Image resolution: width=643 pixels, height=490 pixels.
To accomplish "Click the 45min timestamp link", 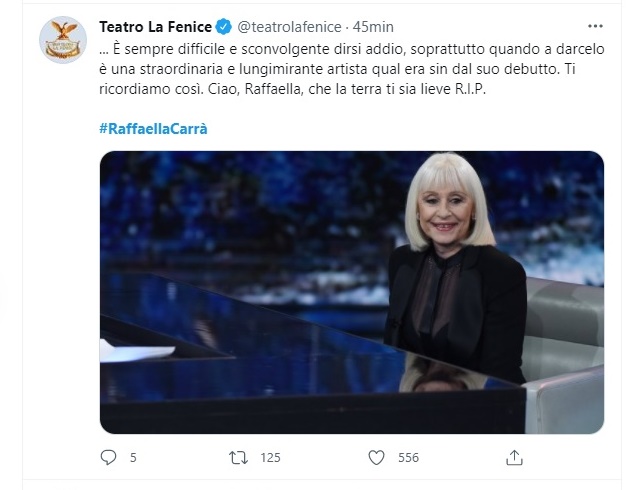I will coord(373,27).
